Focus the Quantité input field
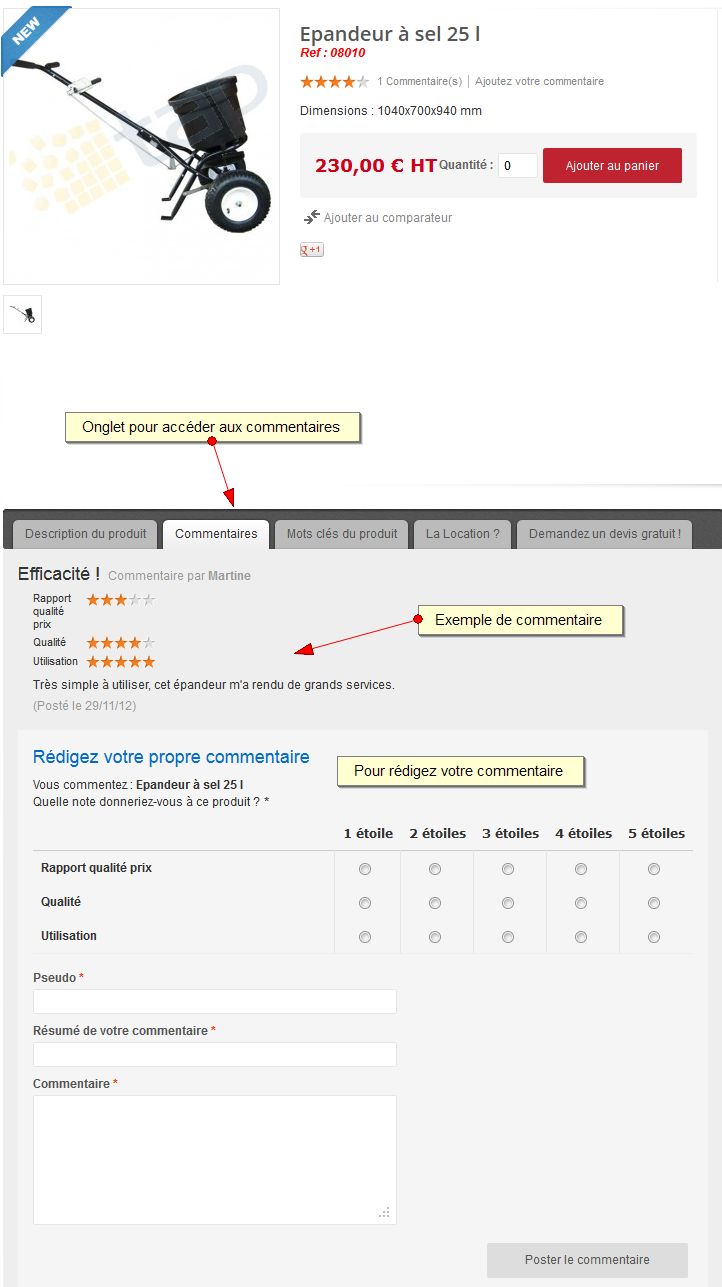722x1287 pixels. (x=518, y=165)
